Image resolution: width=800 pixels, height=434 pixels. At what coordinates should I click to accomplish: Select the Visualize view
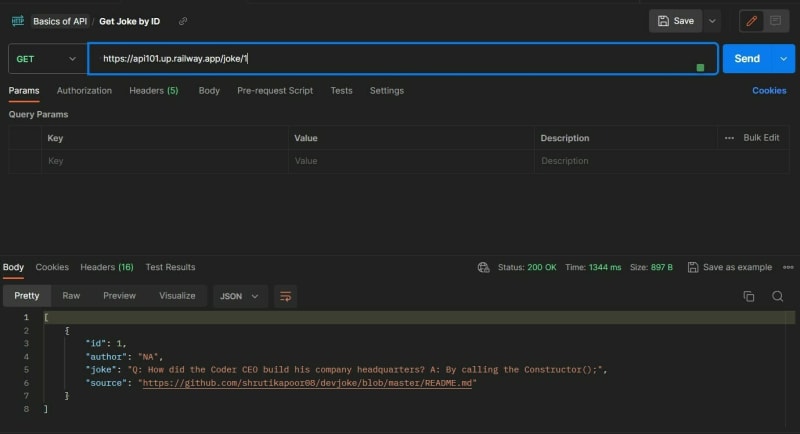click(177, 296)
